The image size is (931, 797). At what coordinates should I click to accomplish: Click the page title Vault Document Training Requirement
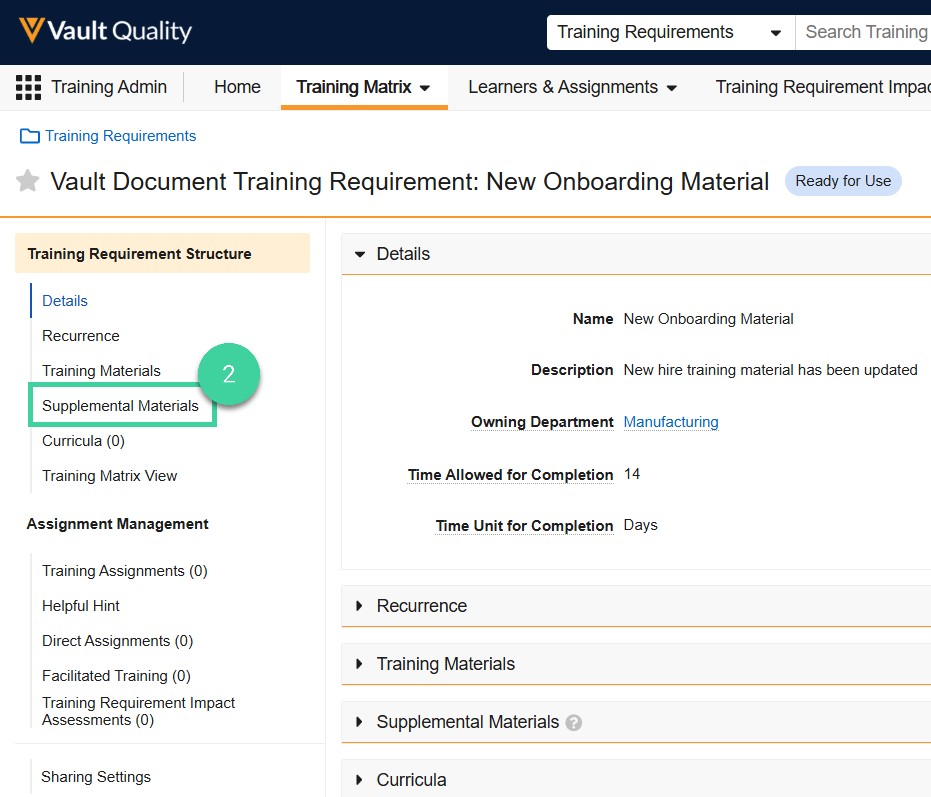[410, 182]
